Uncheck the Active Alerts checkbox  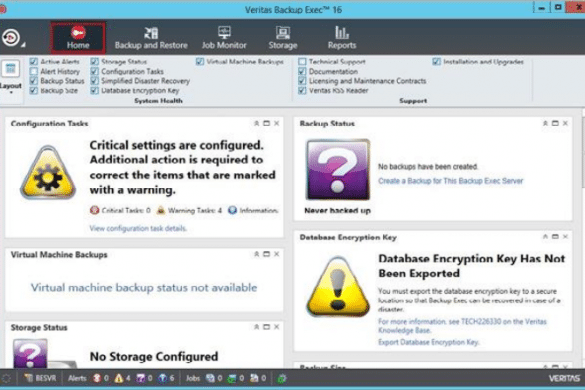click(x=34, y=62)
